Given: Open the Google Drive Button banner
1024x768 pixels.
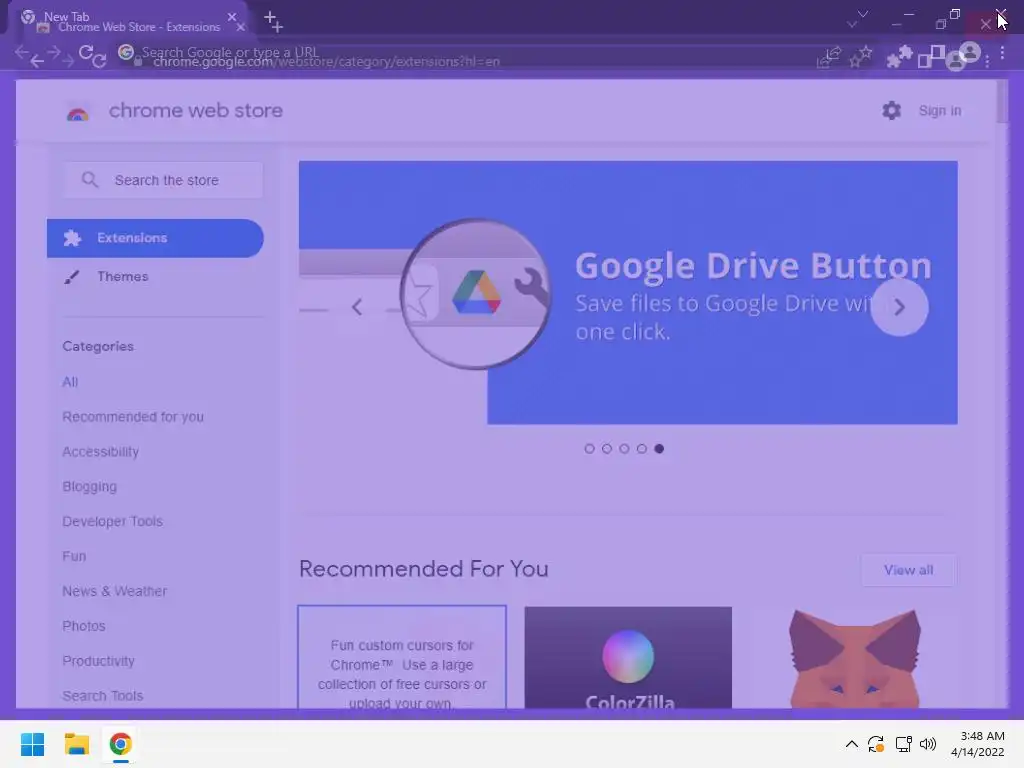Looking at the screenshot, I should 628,293.
